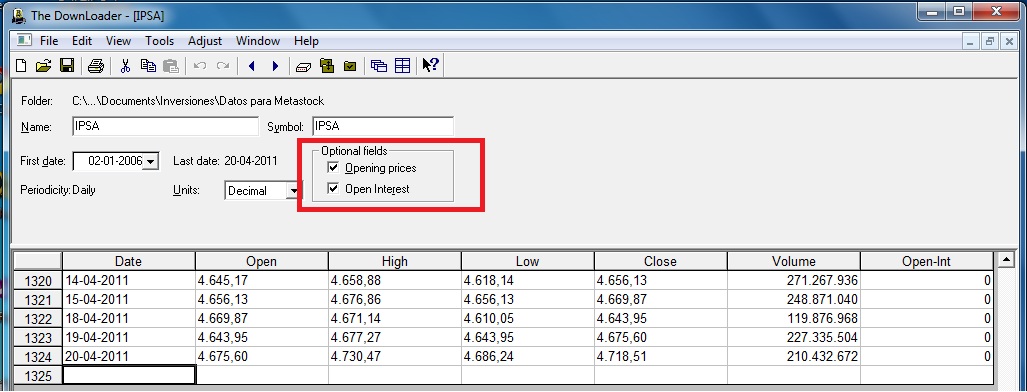Click the document icon beside File menu
Image resolution: width=1027 pixels, height=392 pixels.
24,40
